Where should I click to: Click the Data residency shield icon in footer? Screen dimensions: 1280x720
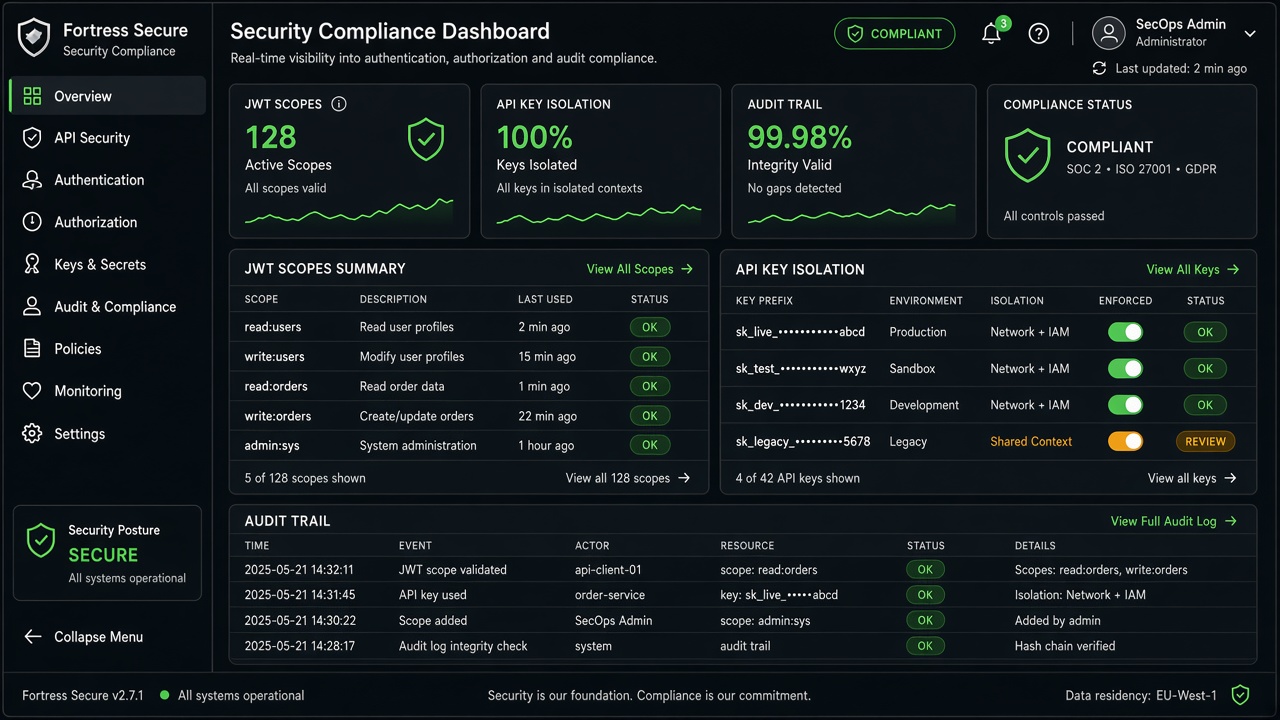1240,695
